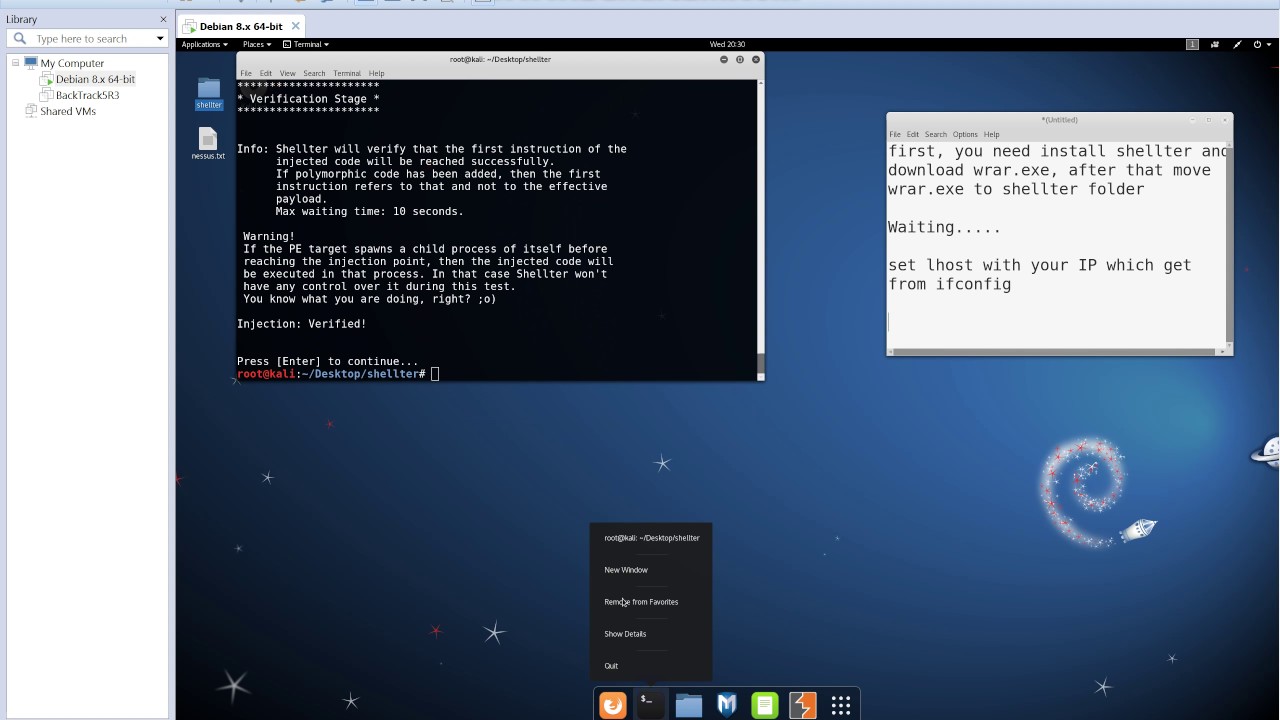Open the terminal View menu
This screenshot has height=720, width=1280.
[x=287, y=73]
